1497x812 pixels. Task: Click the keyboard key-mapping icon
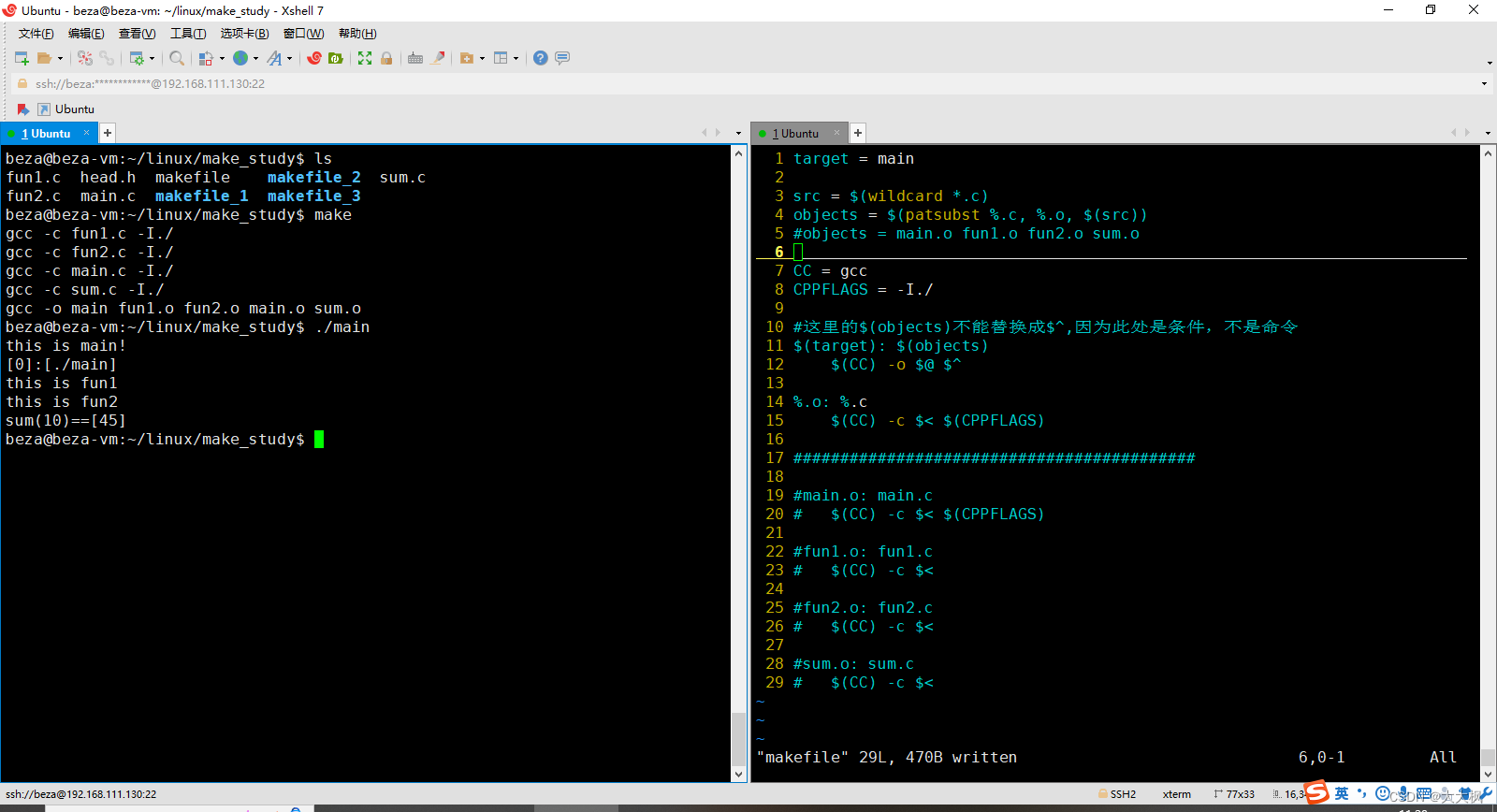(415, 58)
